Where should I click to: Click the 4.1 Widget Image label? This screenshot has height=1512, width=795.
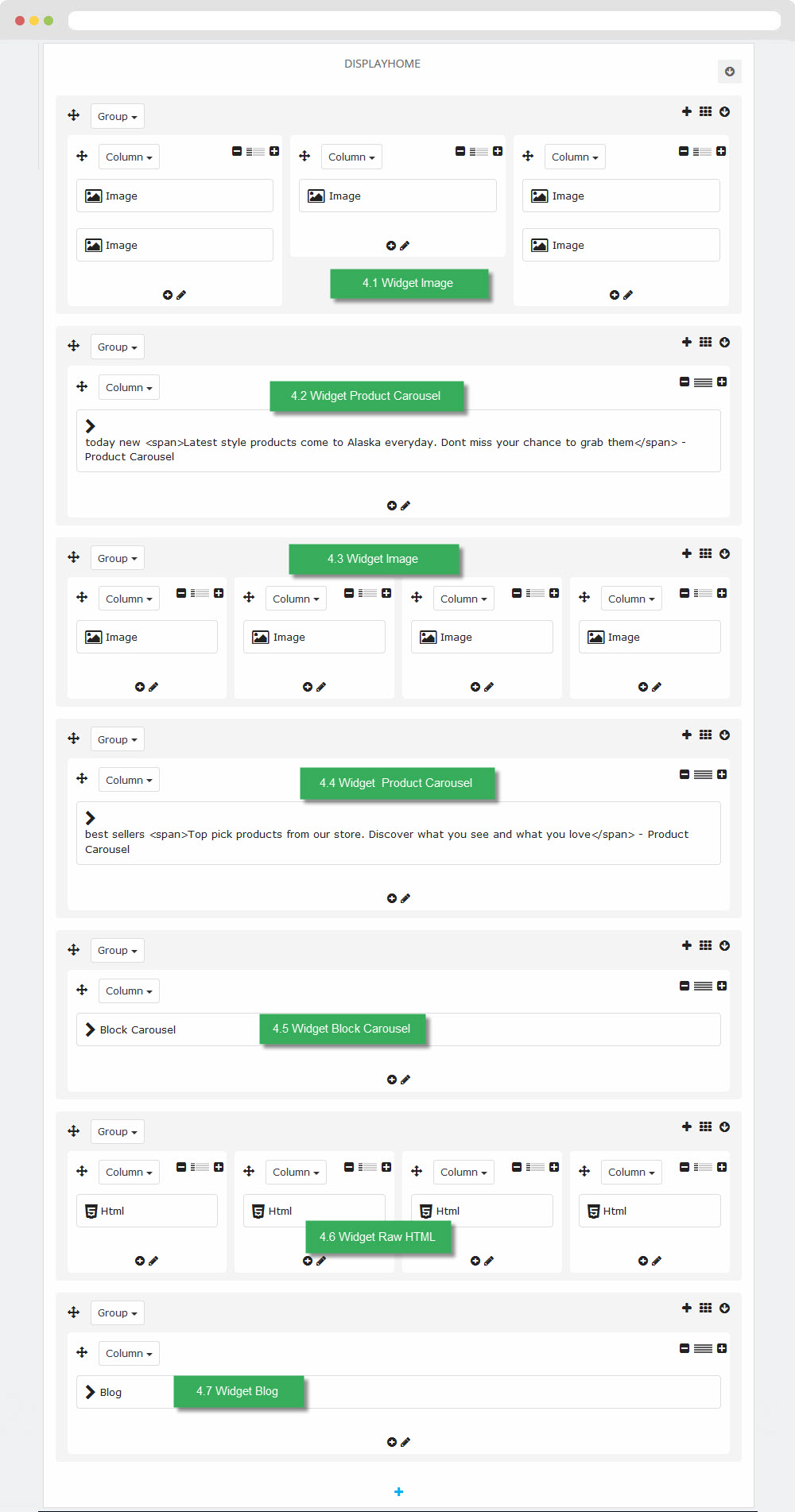tap(409, 283)
